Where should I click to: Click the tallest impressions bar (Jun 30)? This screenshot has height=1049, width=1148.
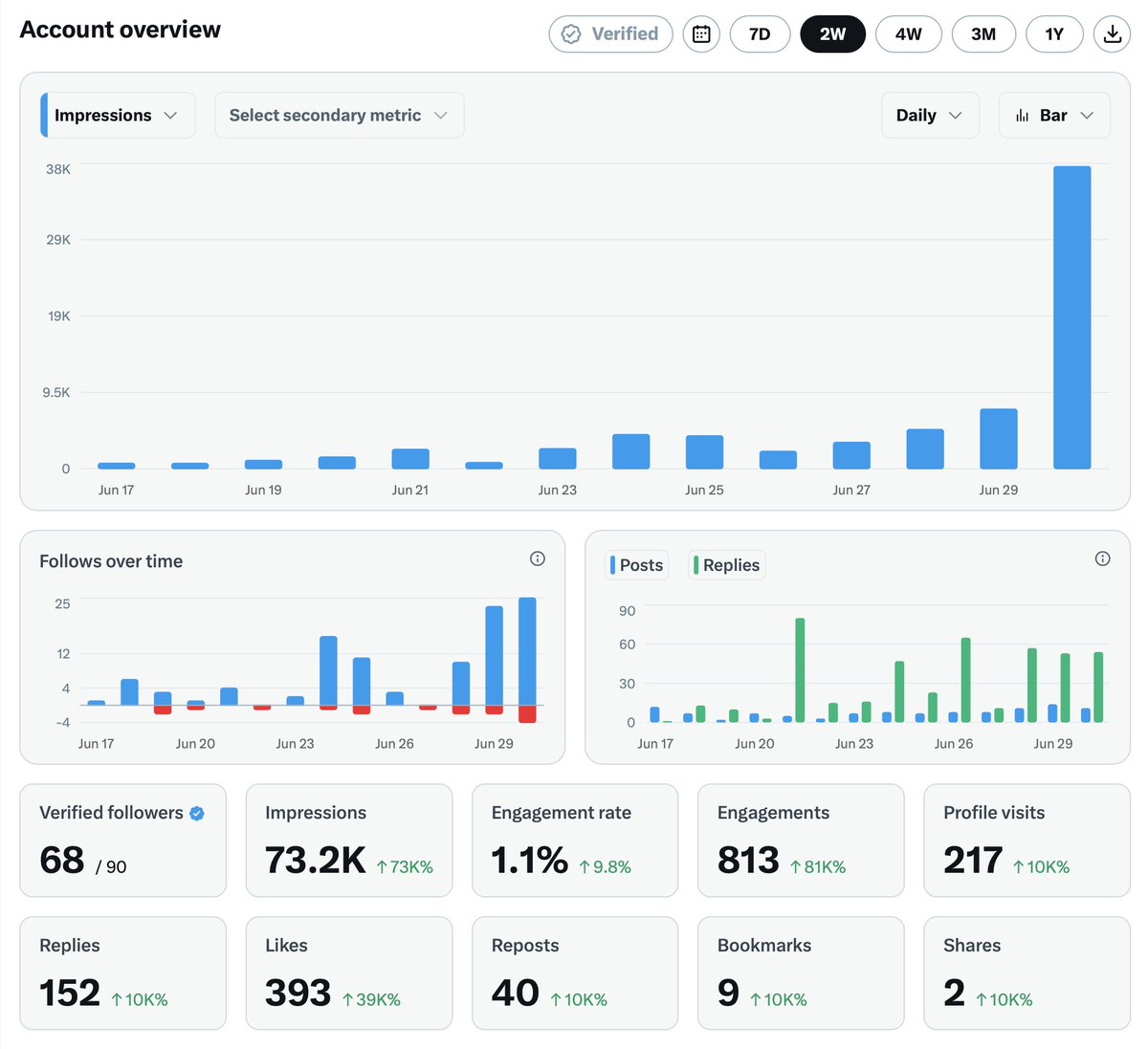pos(1071,317)
